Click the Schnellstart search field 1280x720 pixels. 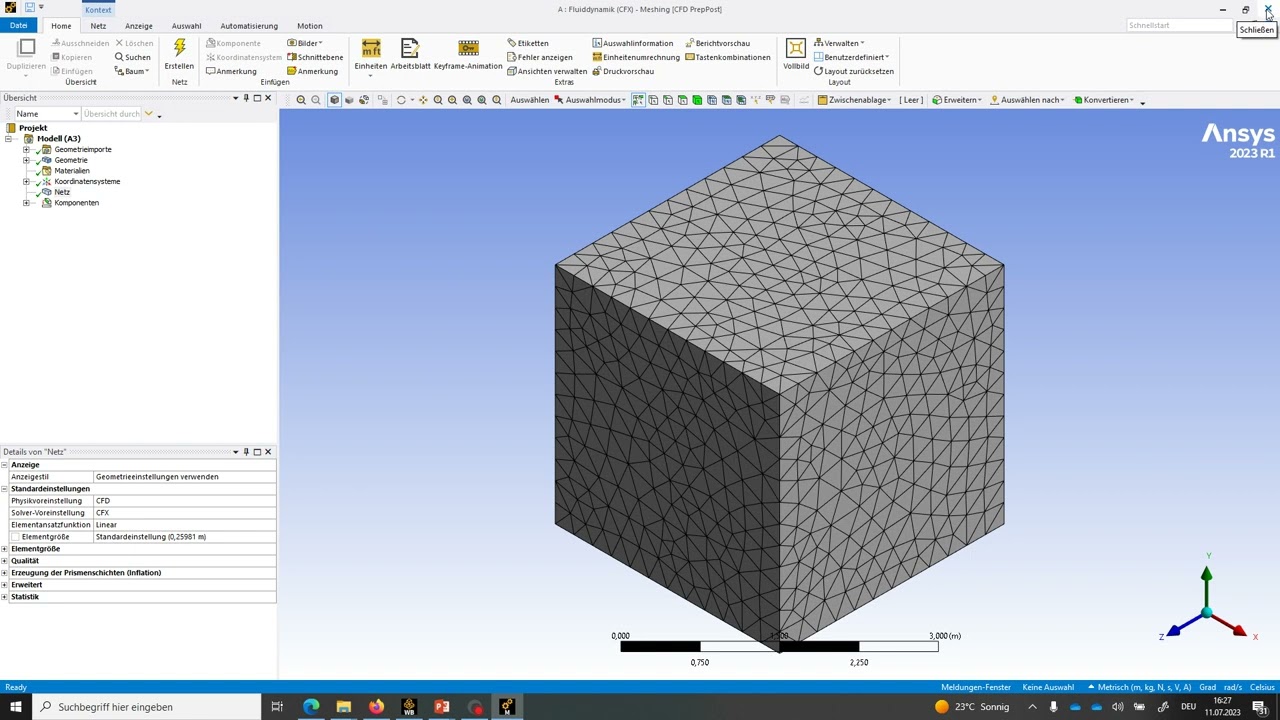point(1180,25)
